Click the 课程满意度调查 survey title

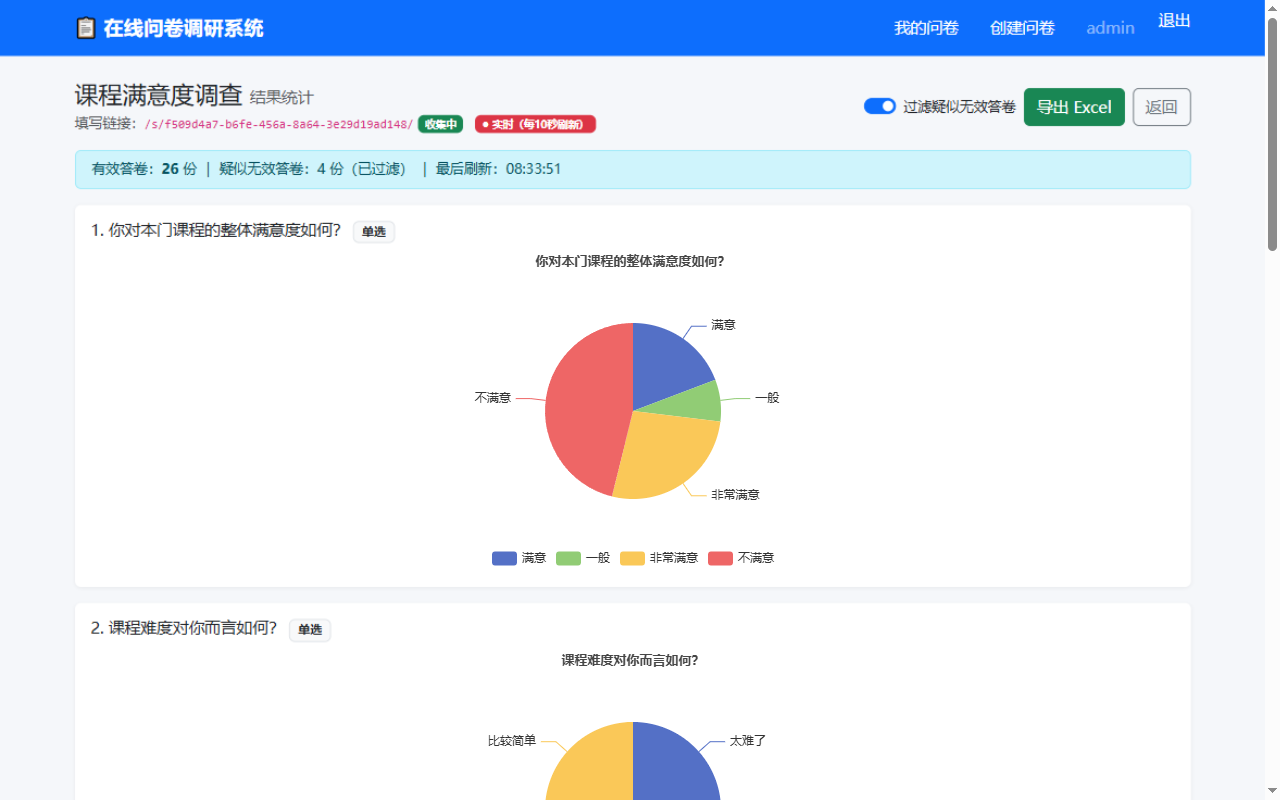pyautogui.click(x=159, y=95)
